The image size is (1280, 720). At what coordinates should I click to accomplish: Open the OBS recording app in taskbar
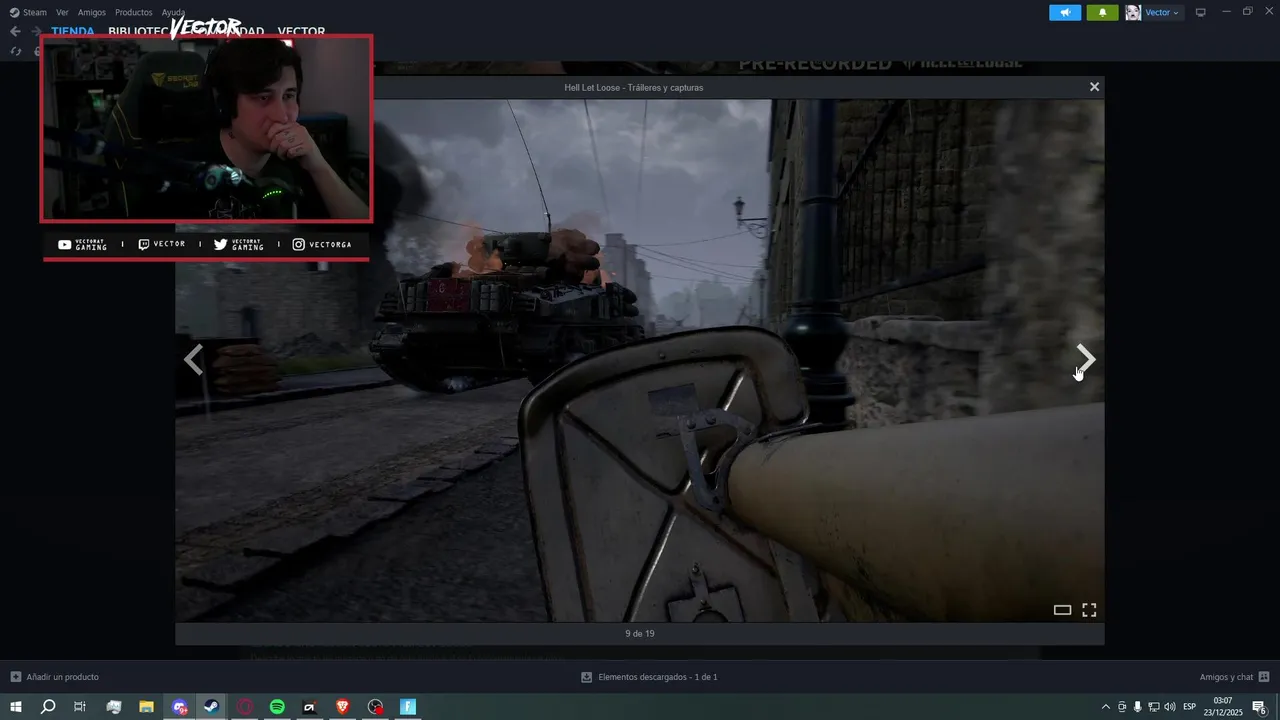coord(375,707)
